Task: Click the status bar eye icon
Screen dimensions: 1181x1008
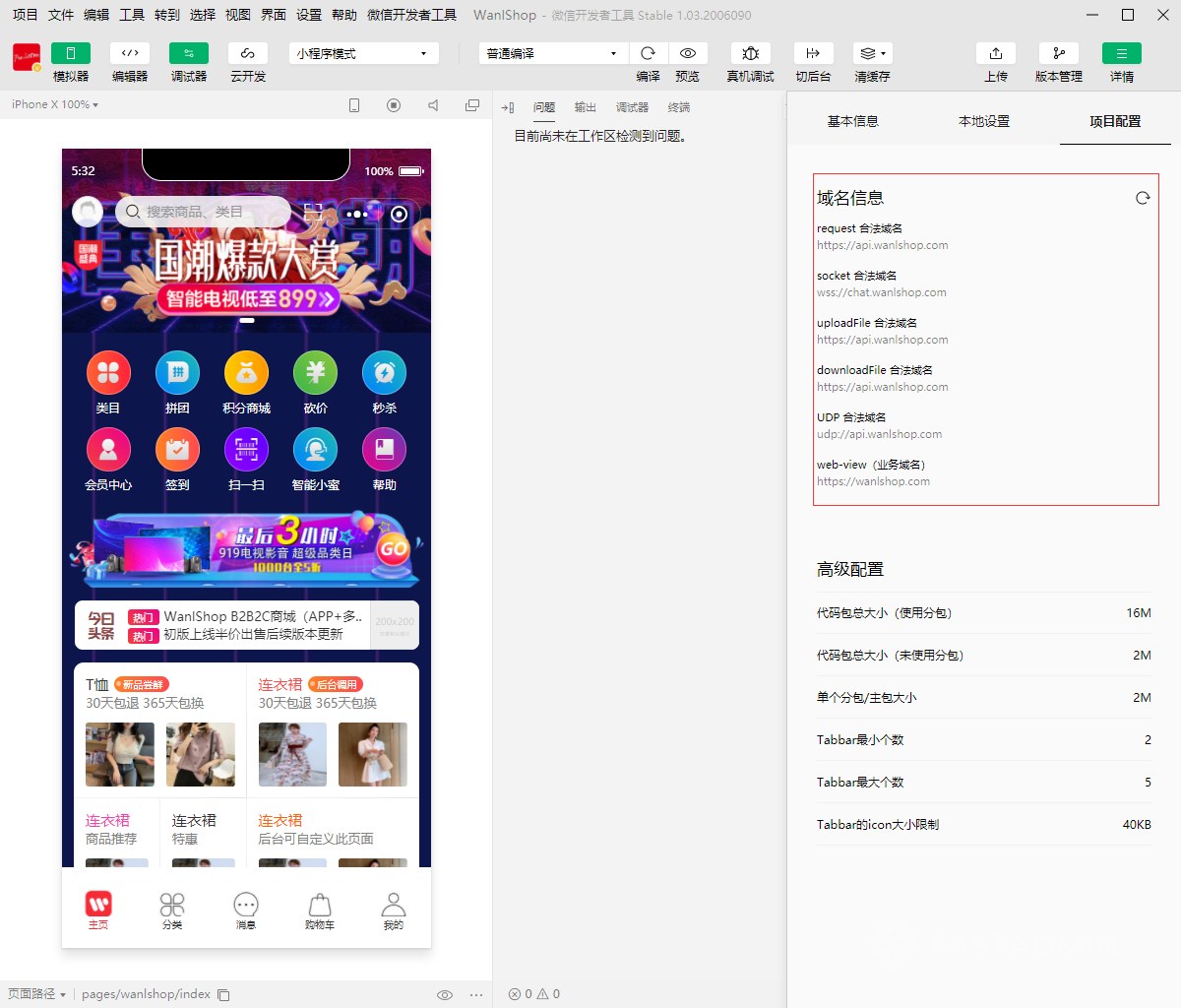Action: point(445,995)
